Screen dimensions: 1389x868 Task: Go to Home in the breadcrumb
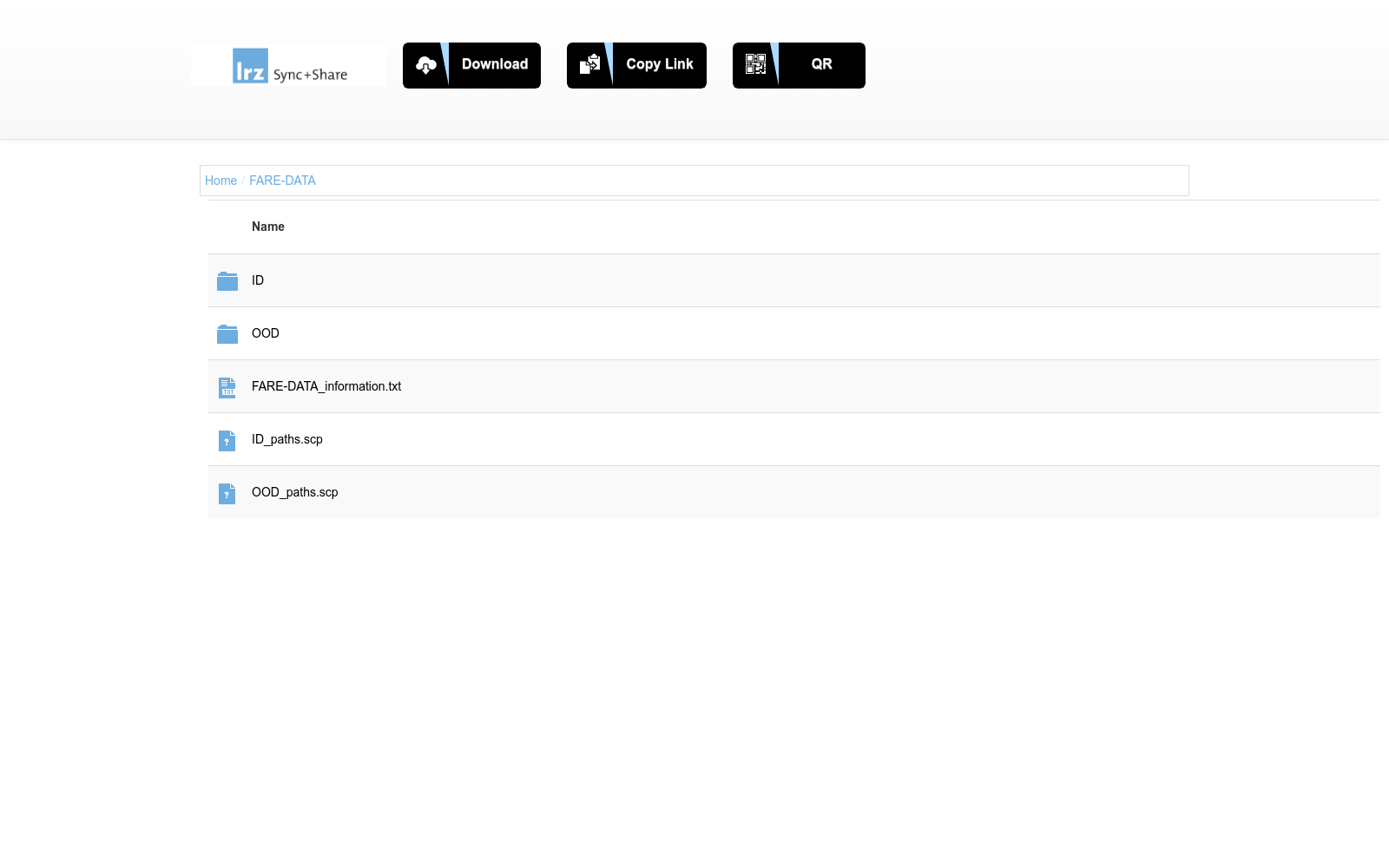coord(221,181)
